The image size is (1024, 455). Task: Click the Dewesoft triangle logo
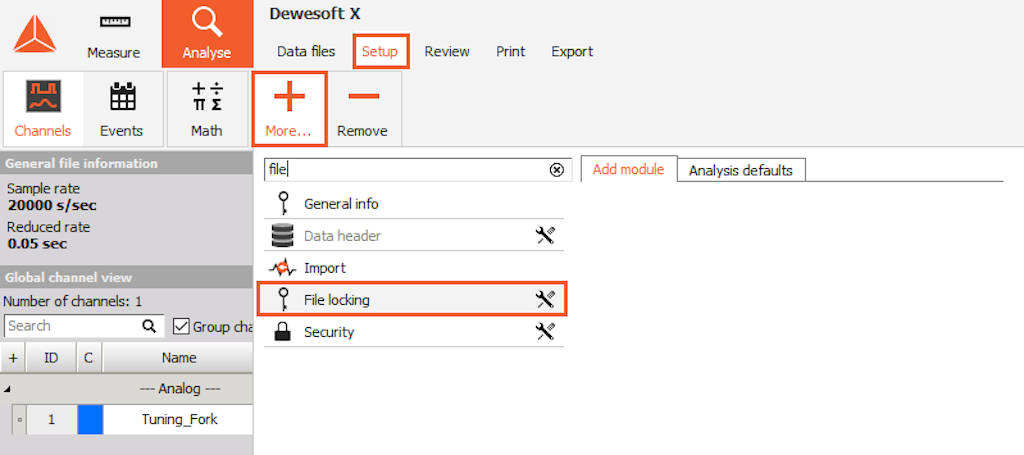click(x=35, y=34)
